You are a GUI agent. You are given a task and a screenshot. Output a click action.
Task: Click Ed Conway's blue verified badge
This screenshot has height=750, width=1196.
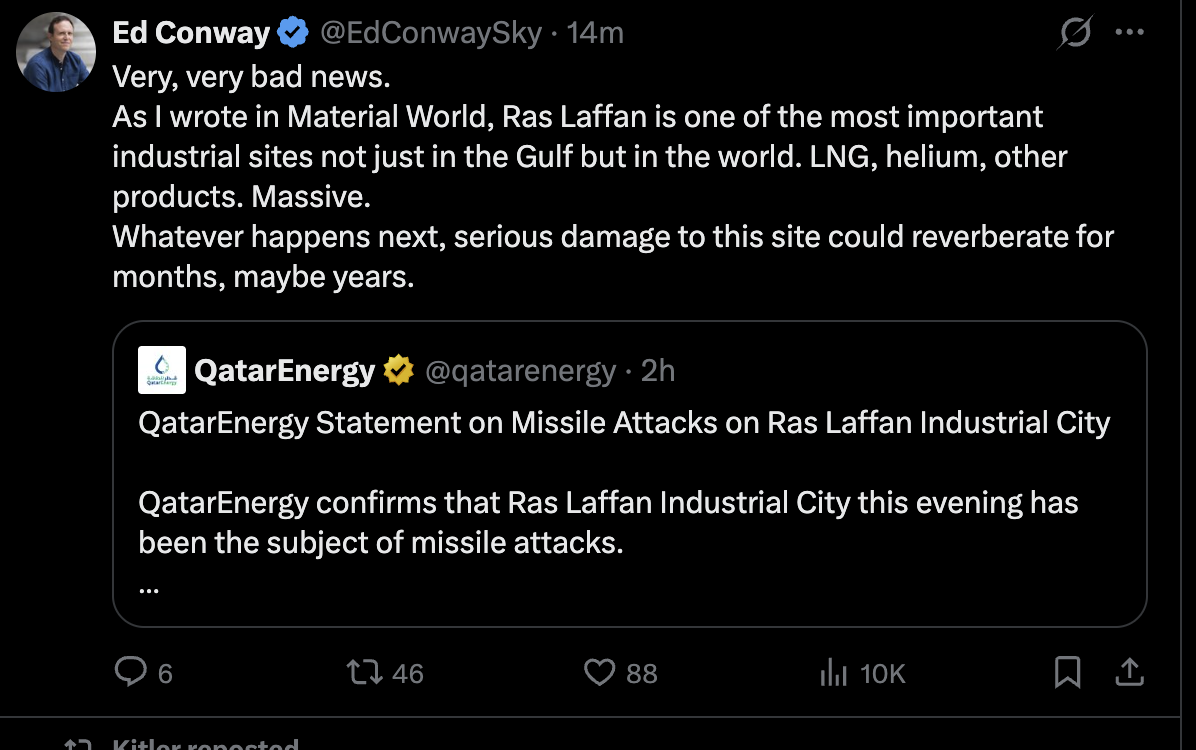click(293, 33)
